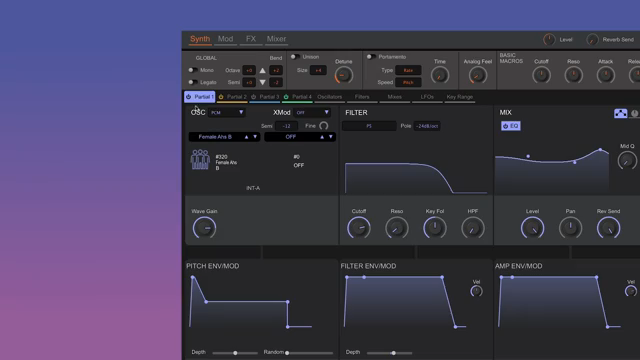Click the Mid Q knob
Image resolution: width=640 pixels, height=360 pixels.
pyautogui.click(x=627, y=160)
